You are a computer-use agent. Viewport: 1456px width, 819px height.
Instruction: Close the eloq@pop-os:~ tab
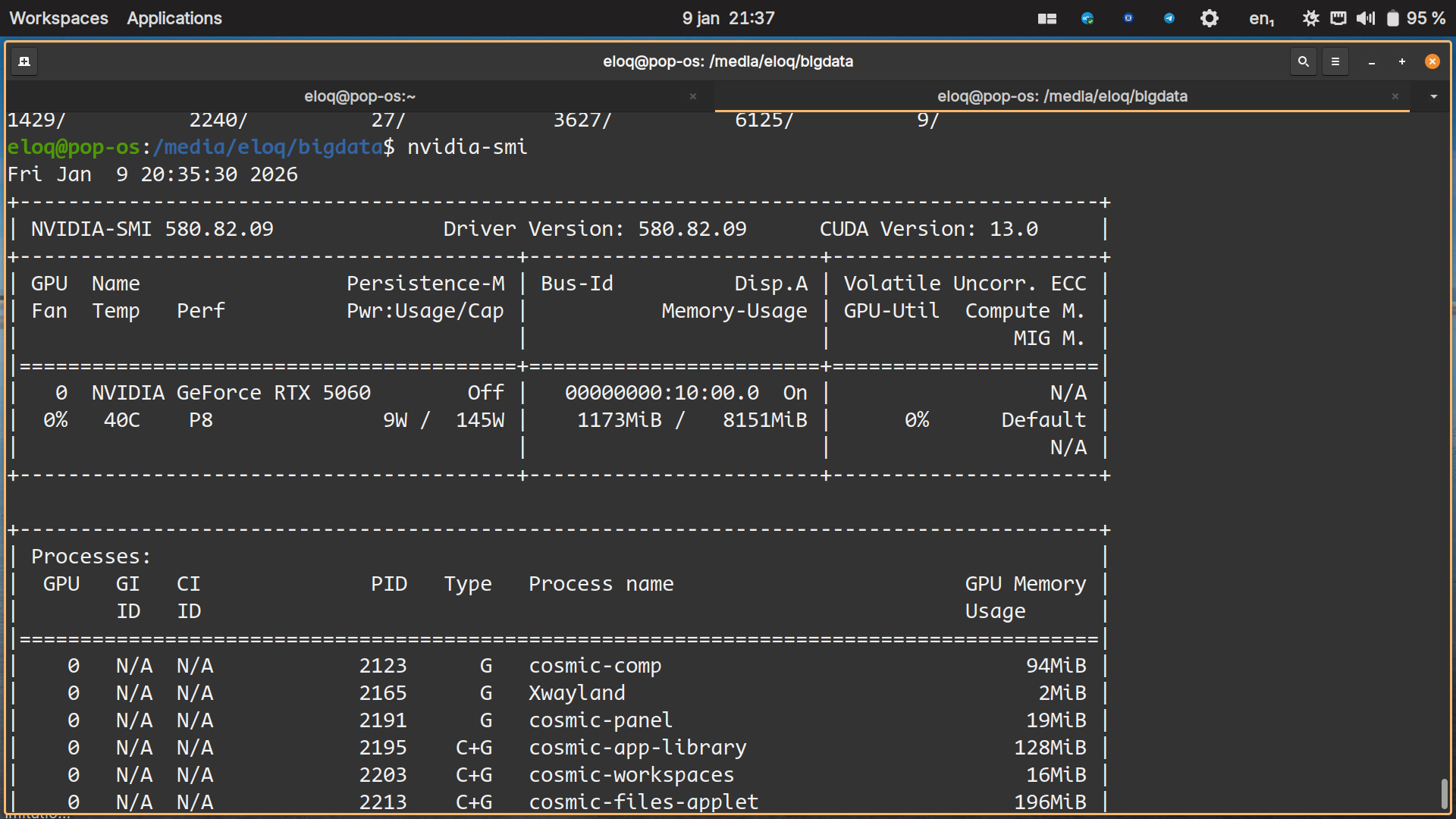pyautogui.click(x=692, y=96)
